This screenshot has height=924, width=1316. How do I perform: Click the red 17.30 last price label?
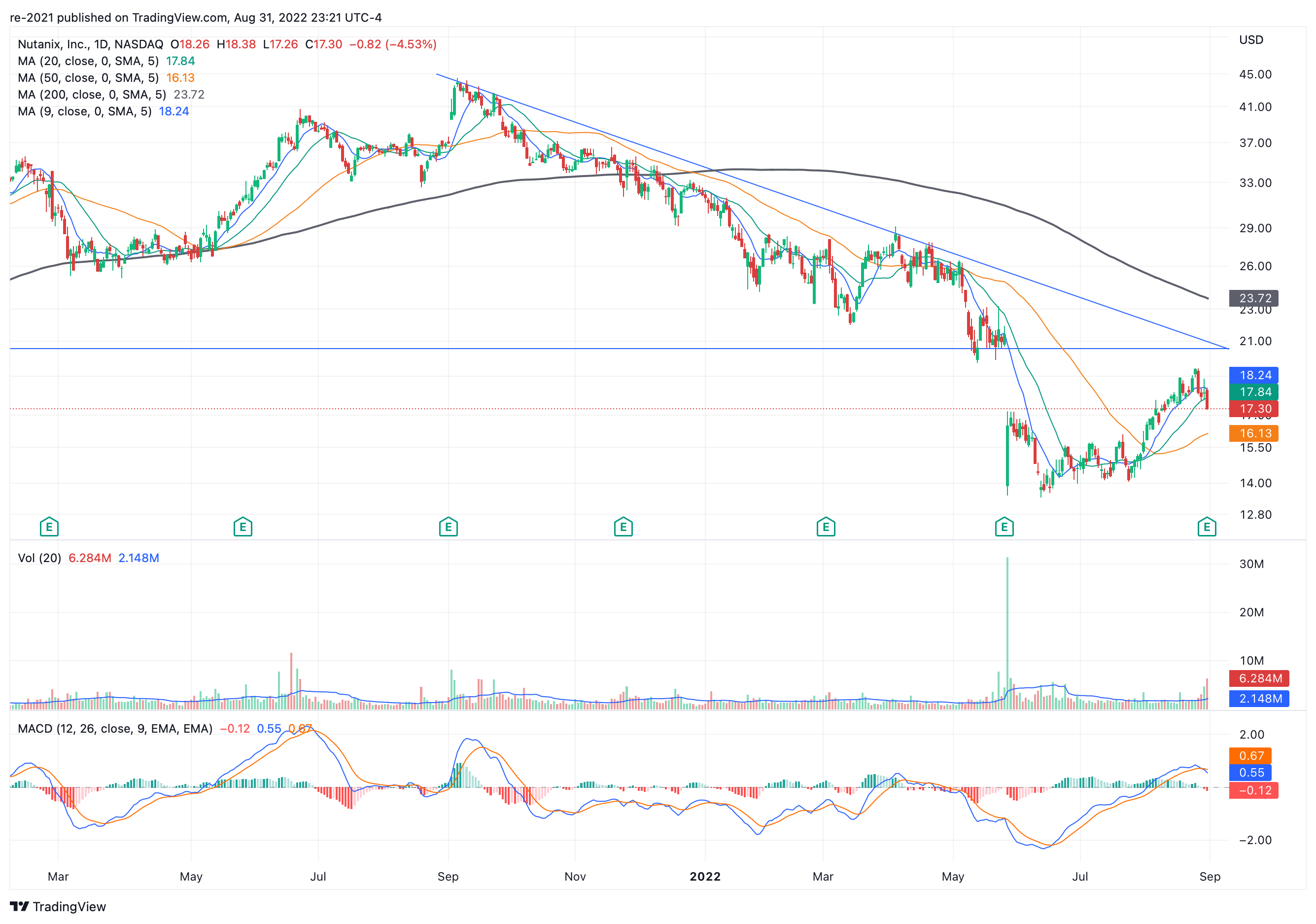click(1253, 409)
